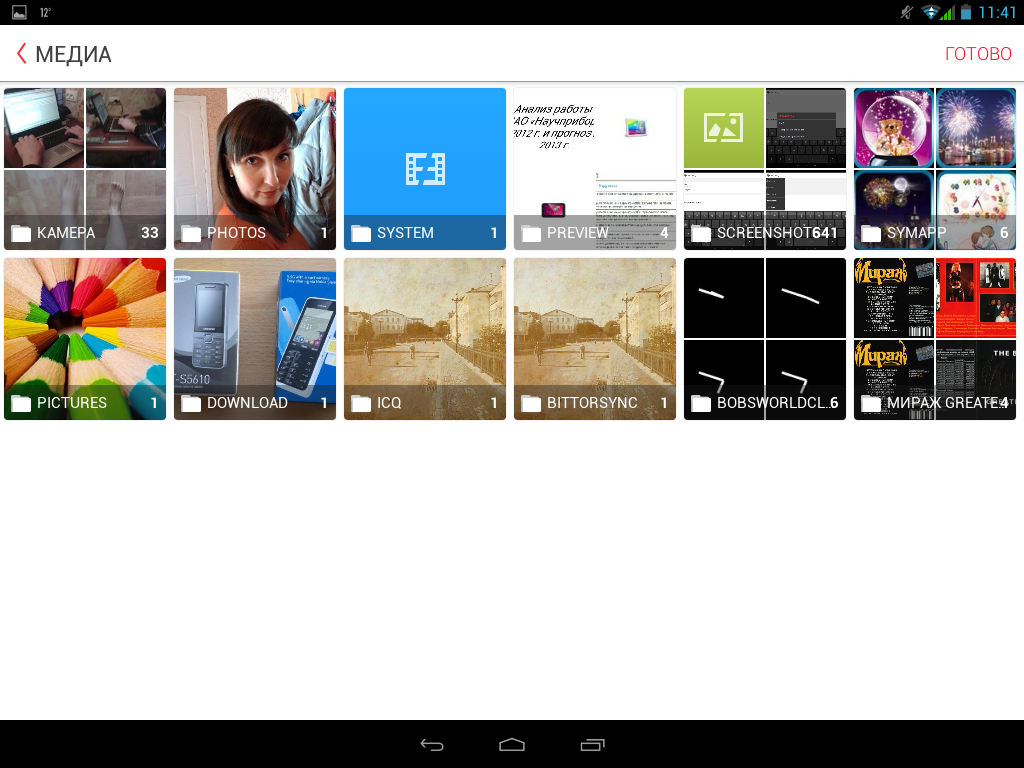The height and width of the screenshot is (768, 1024).
Task: Open the PHOTOS album thumbnail
Action: [255, 168]
